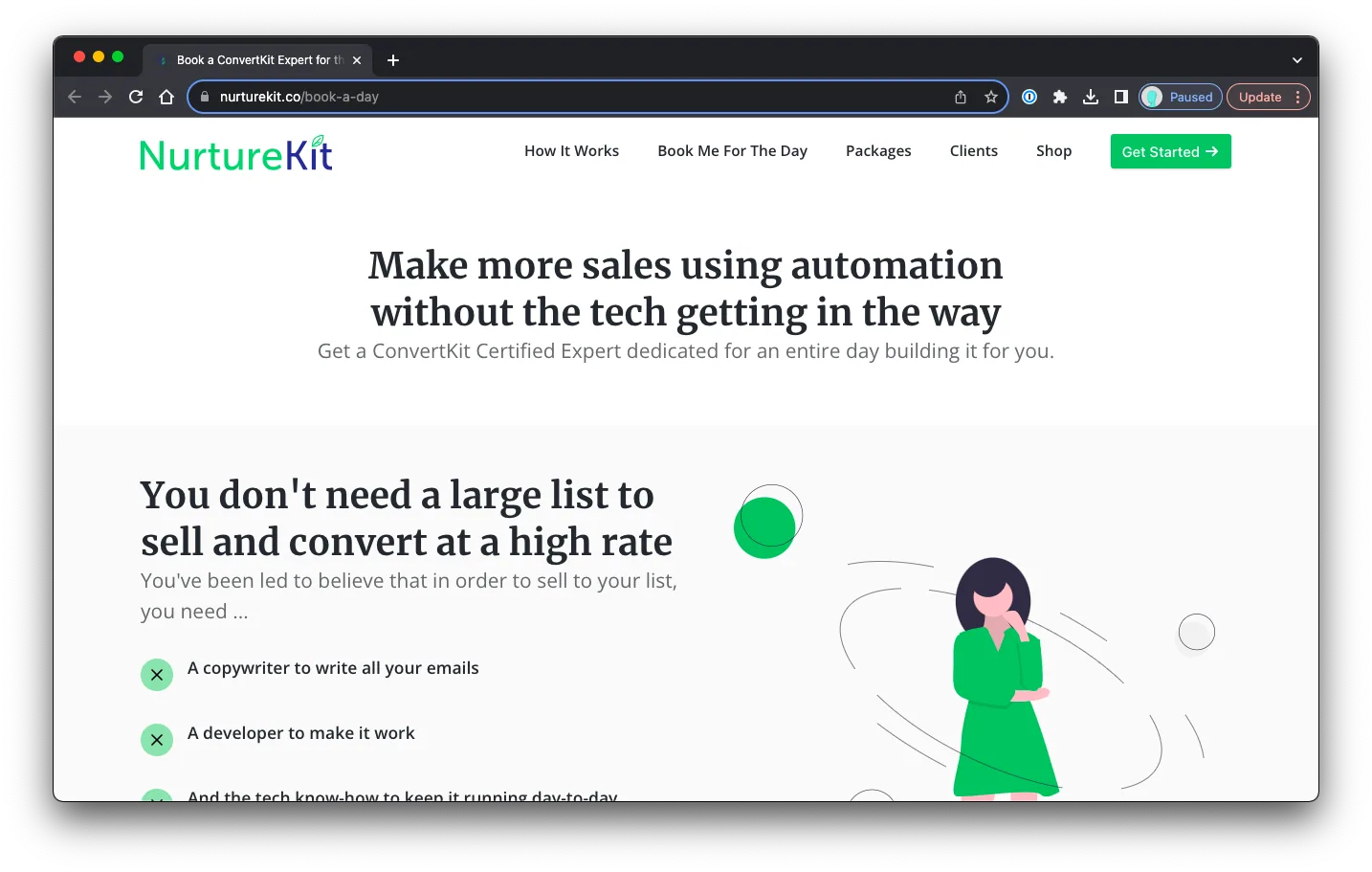Click 'You don't need a large list' heading

(407, 518)
